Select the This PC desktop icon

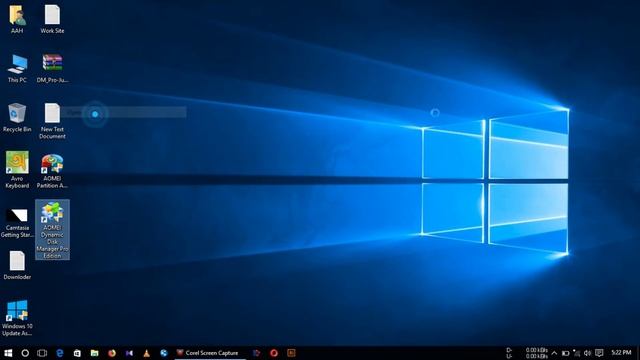(17, 68)
